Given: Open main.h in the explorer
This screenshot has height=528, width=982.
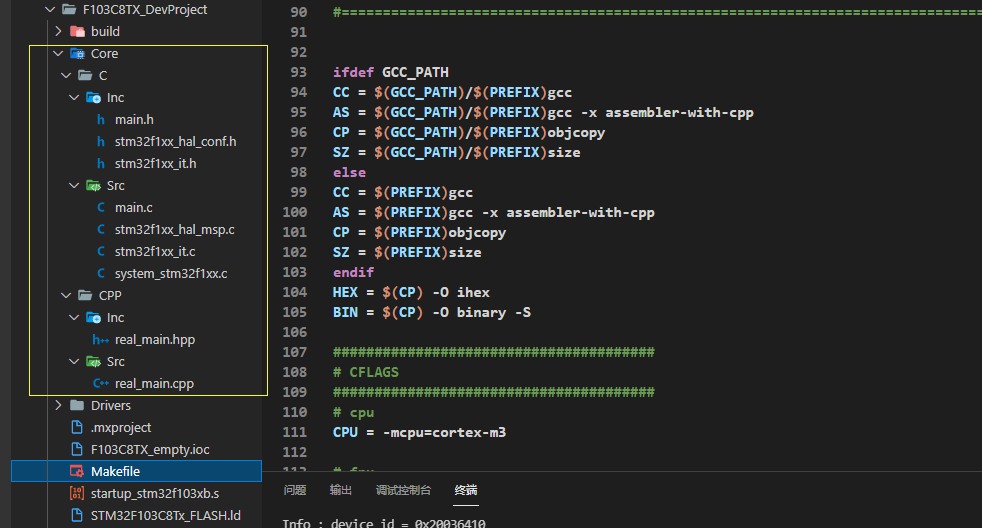Looking at the screenshot, I should 134,119.
